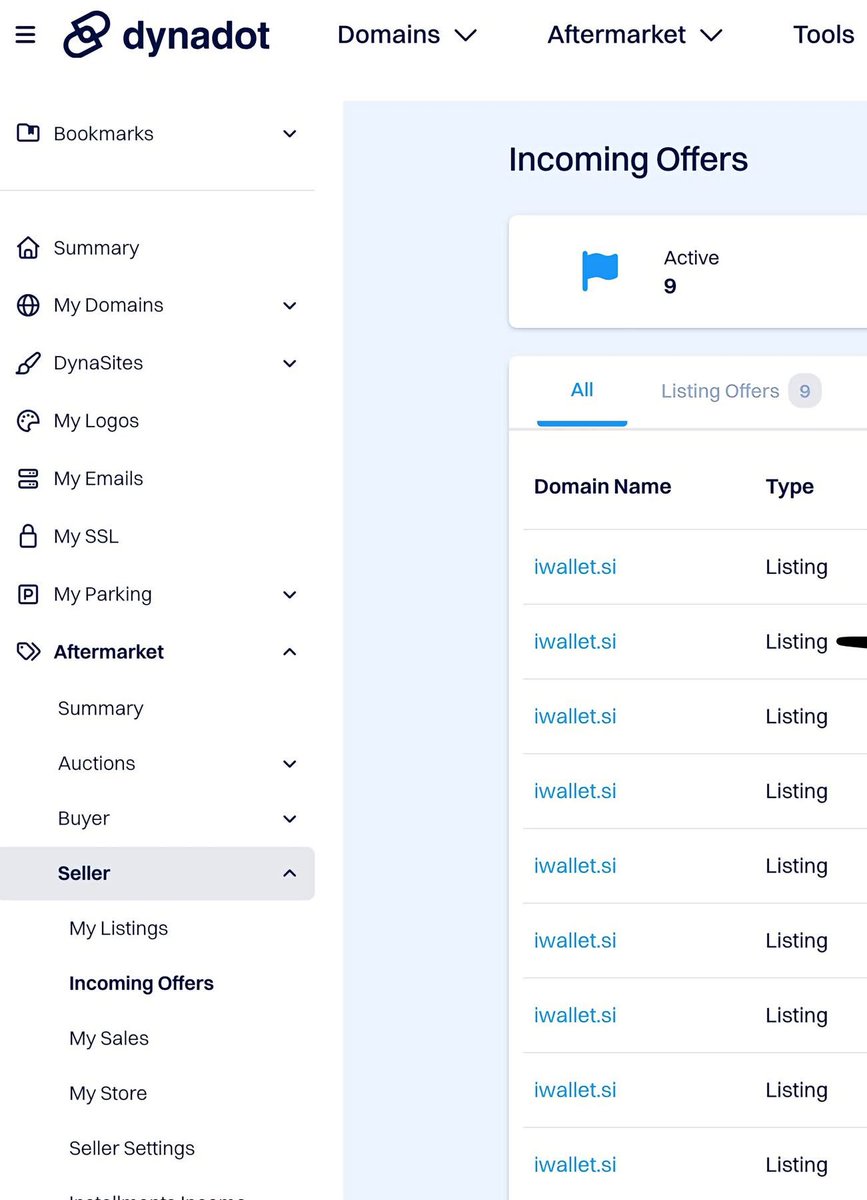The height and width of the screenshot is (1200, 867).
Task: Open the Tools top menu
Action: point(825,35)
